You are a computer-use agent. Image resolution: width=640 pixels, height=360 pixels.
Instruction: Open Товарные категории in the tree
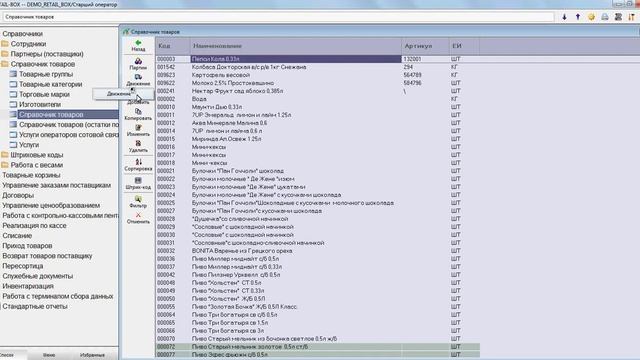tap(51, 84)
